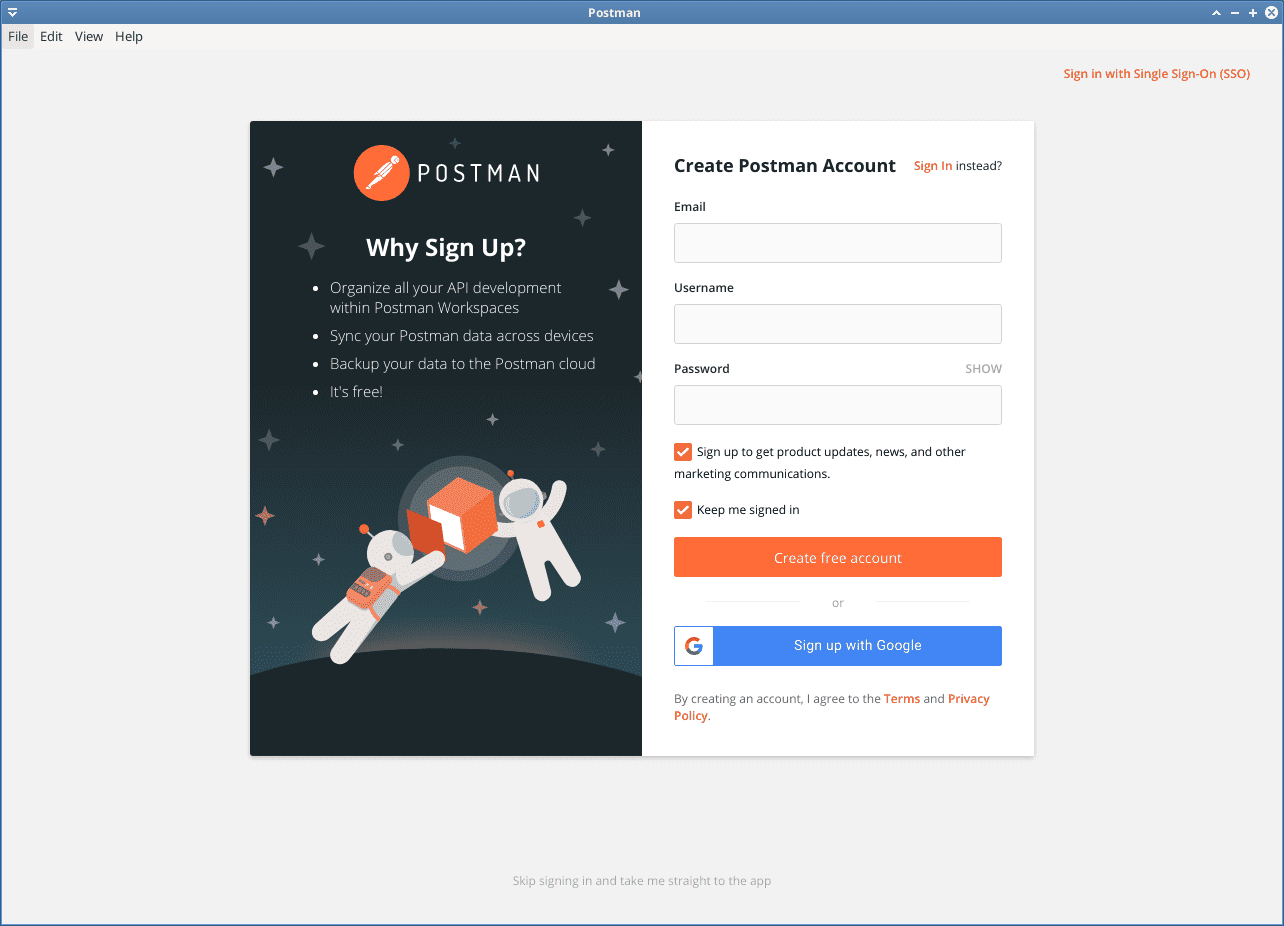Click the Postman rocket logo
Image resolution: width=1284 pixels, height=926 pixels.
381,172
